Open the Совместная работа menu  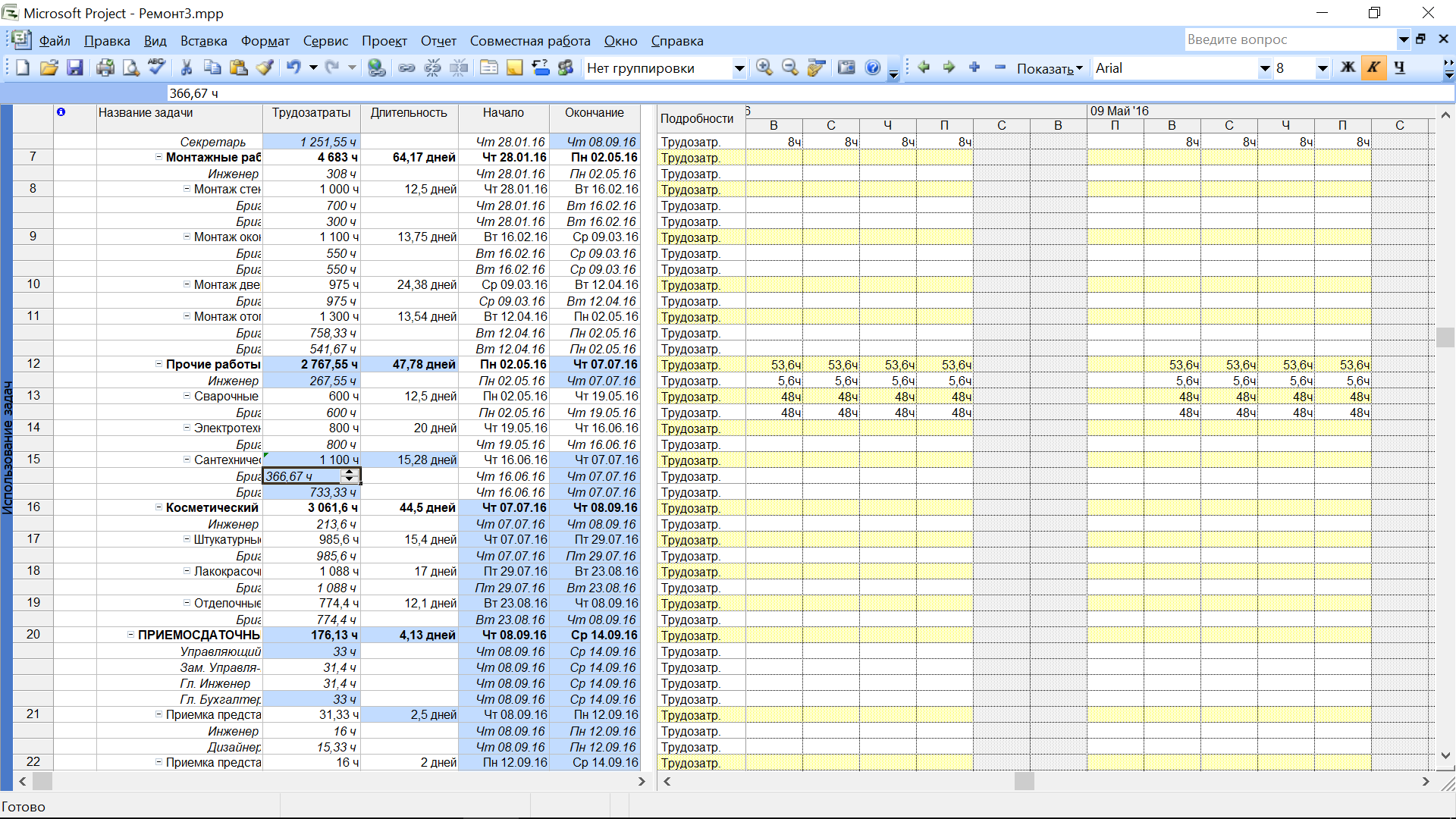tap(529, 41)
